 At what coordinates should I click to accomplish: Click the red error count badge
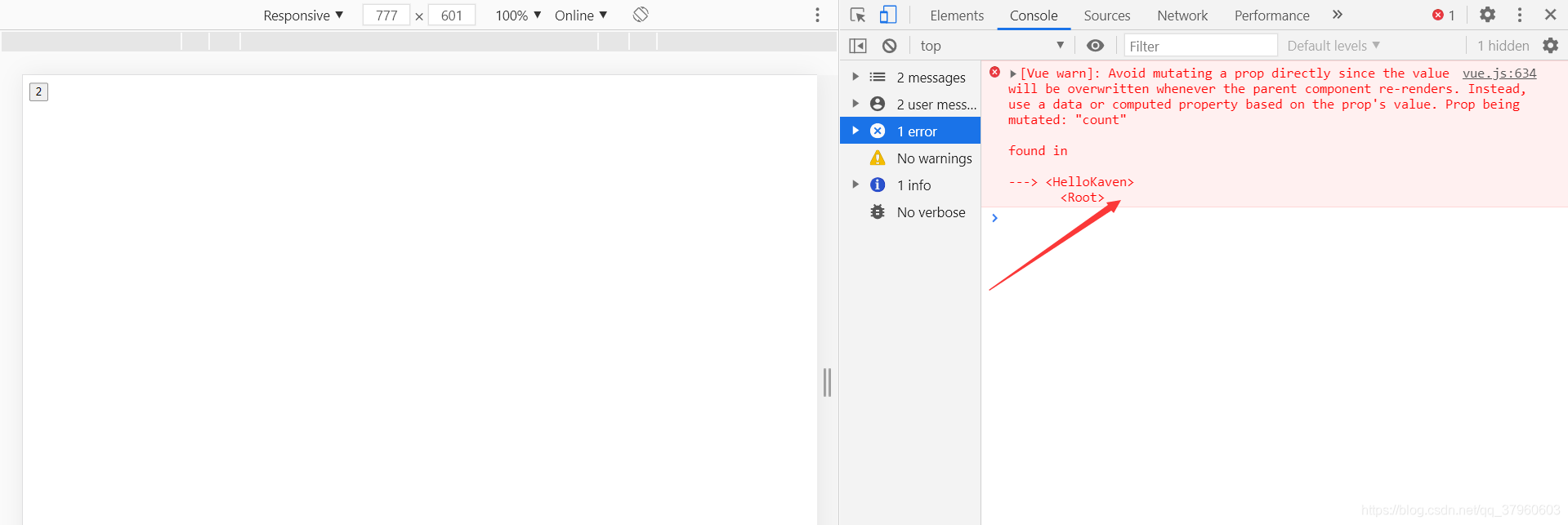[1444, 15]
